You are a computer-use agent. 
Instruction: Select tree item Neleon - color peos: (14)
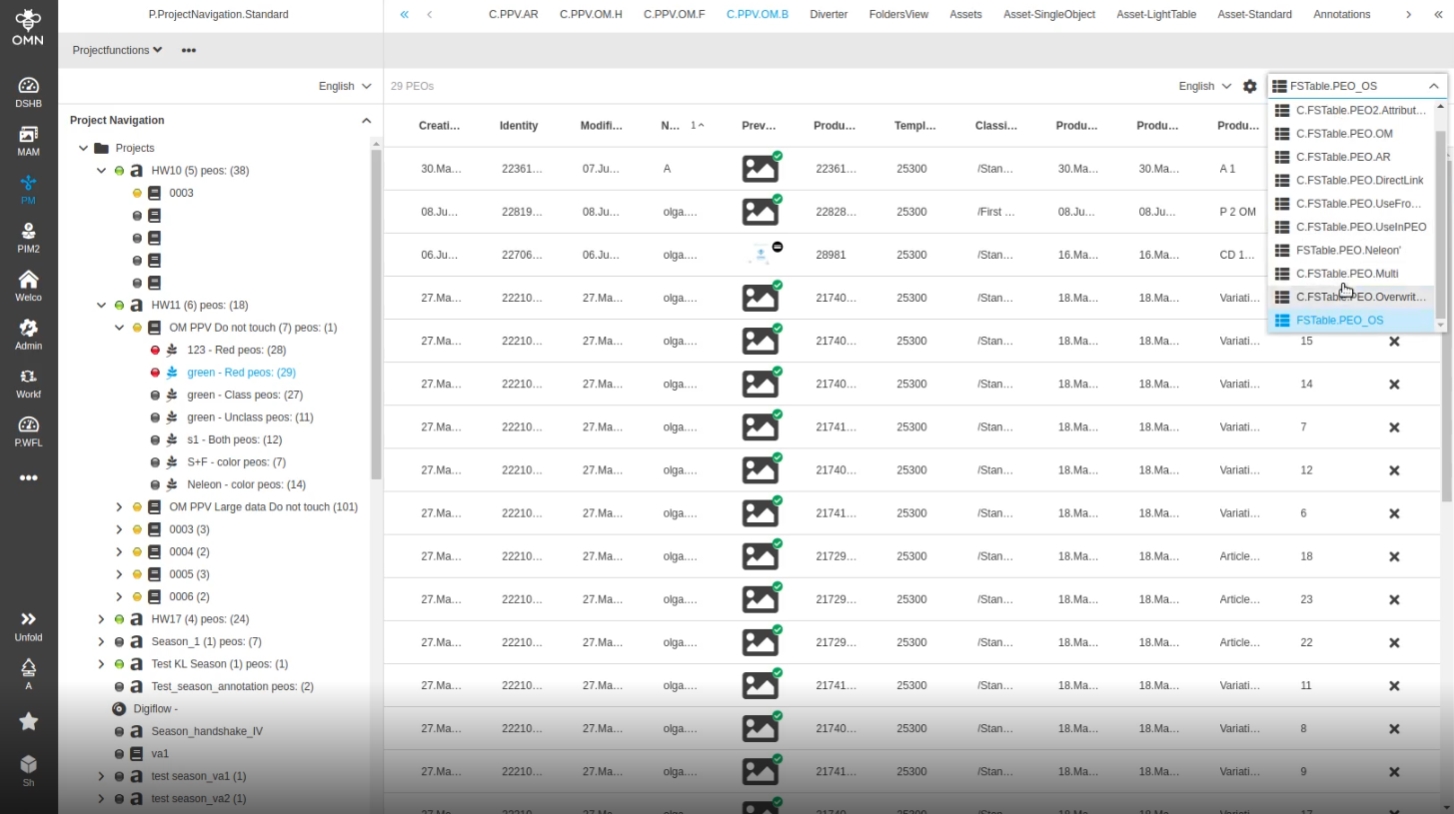click(x=247, y=485)
